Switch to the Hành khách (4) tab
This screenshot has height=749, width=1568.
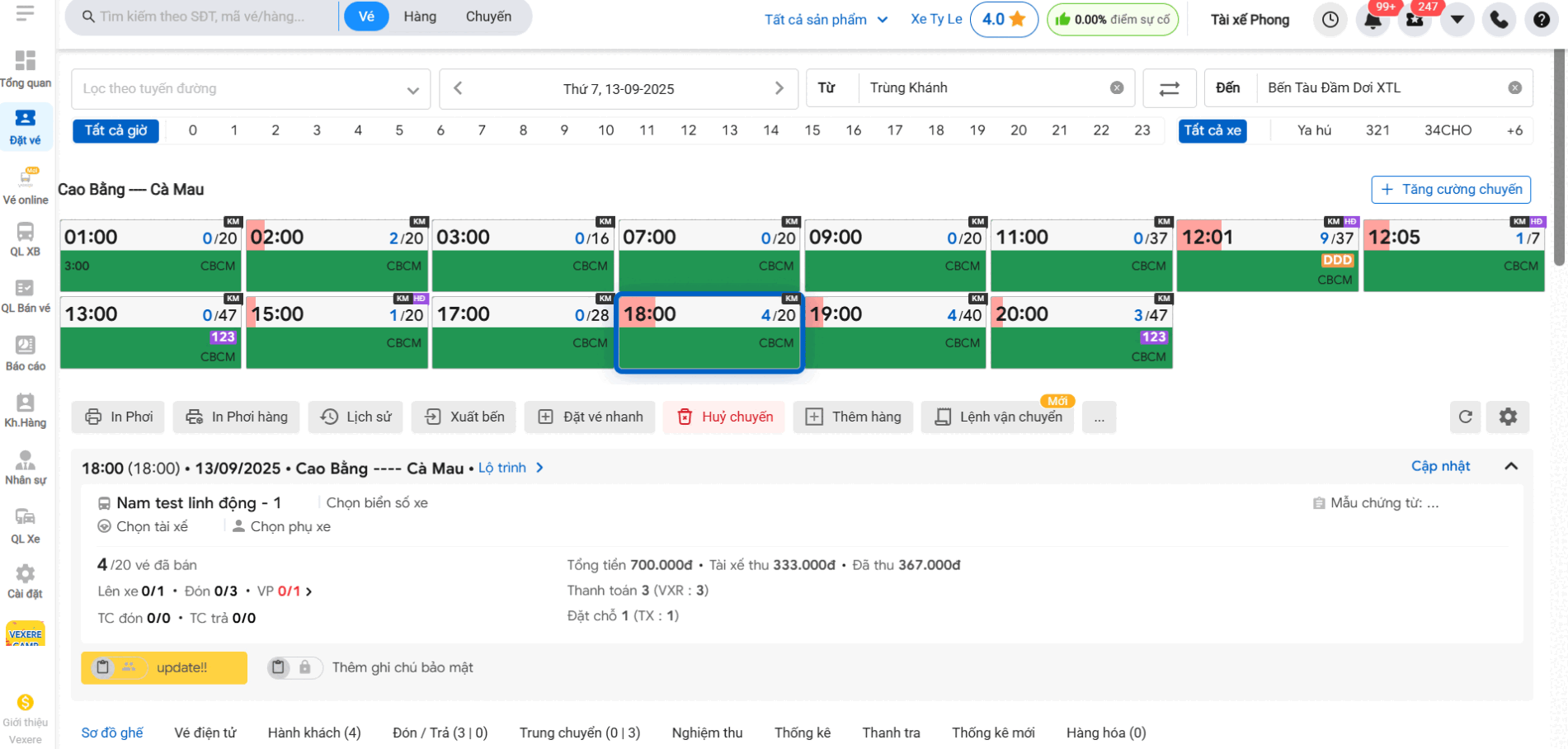pos(314,733)
